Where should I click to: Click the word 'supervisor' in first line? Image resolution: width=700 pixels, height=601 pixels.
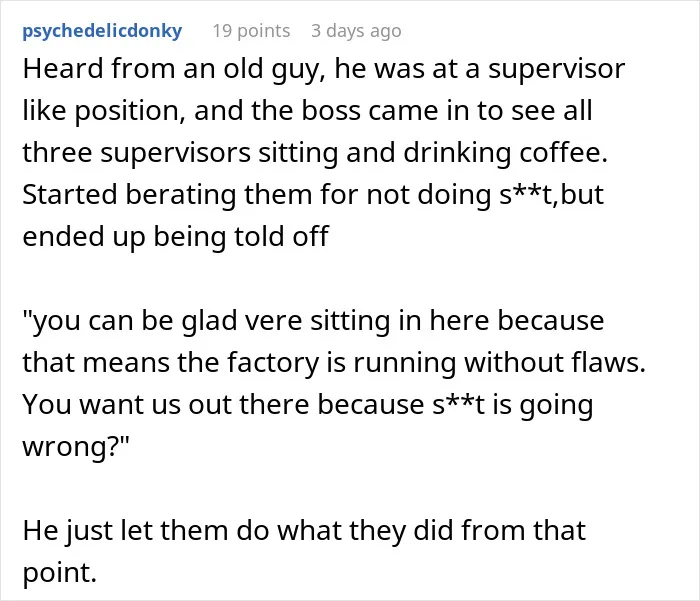point(556,69)
